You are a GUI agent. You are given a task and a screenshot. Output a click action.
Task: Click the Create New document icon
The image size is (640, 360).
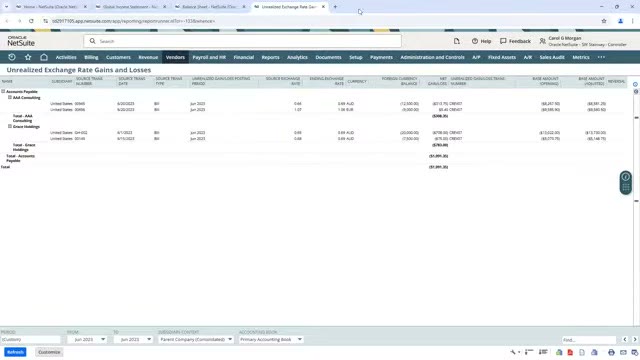[x=457, y=41]
